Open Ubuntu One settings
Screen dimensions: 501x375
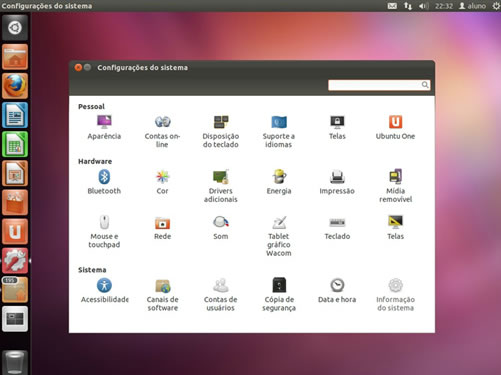395,127
